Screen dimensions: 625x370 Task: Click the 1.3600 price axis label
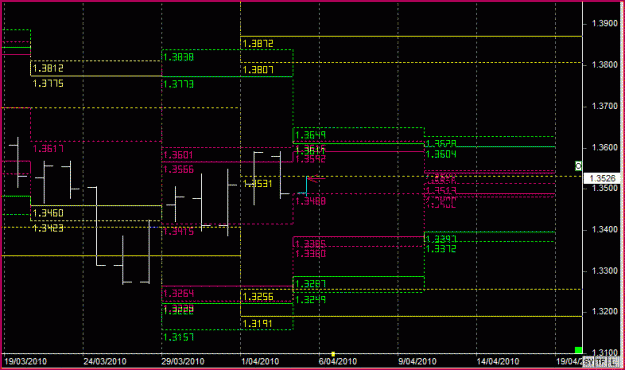tap(605, 147)
